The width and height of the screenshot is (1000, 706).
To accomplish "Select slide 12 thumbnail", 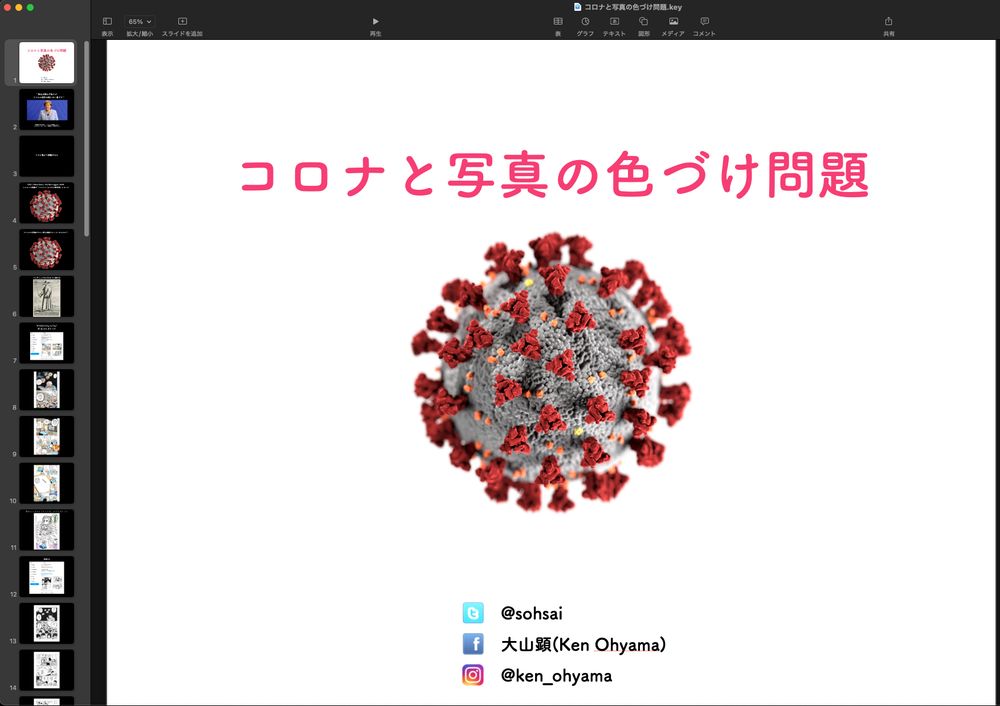I will coord(47,577).
